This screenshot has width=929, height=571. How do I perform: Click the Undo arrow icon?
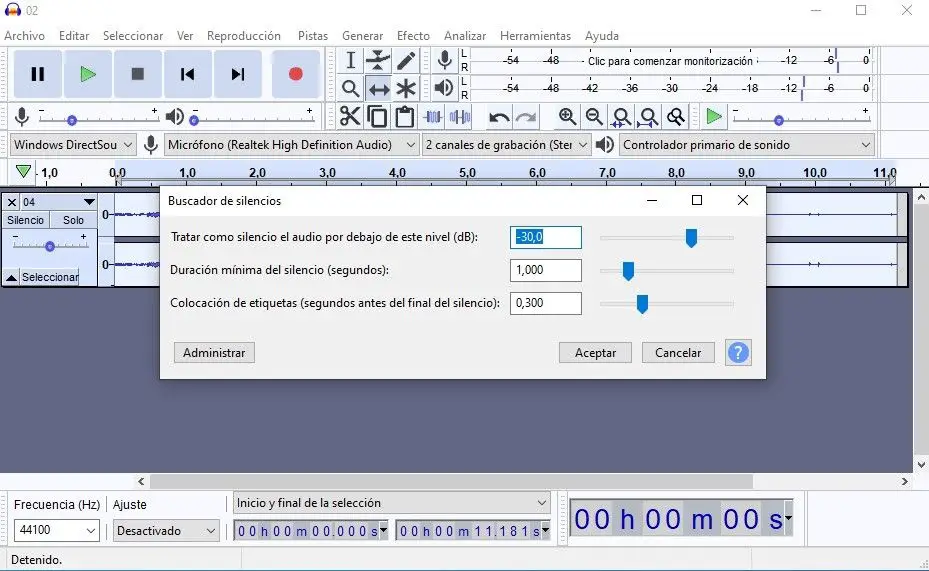[x=499, y=117]
